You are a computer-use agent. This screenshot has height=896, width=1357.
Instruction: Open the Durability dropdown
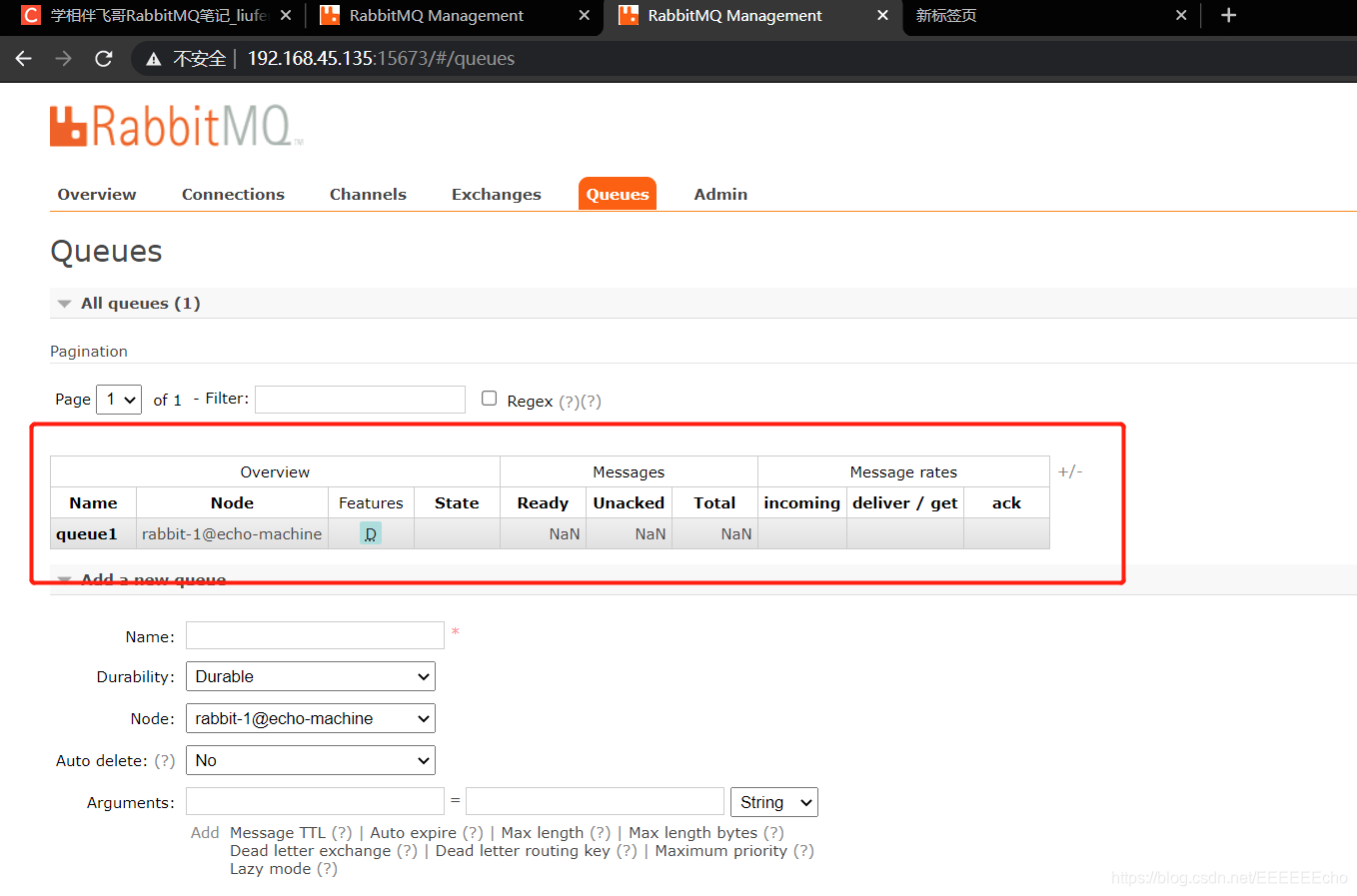coord(311,676)
